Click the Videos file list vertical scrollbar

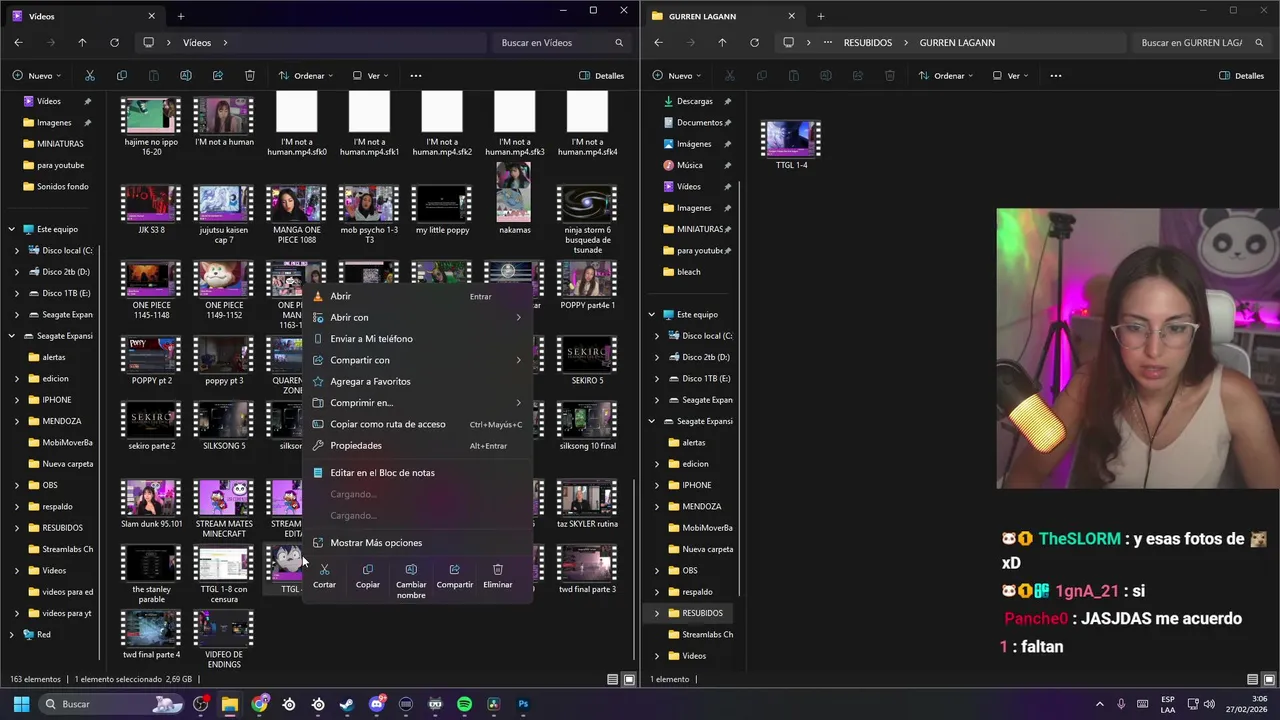tap(634, 570)
